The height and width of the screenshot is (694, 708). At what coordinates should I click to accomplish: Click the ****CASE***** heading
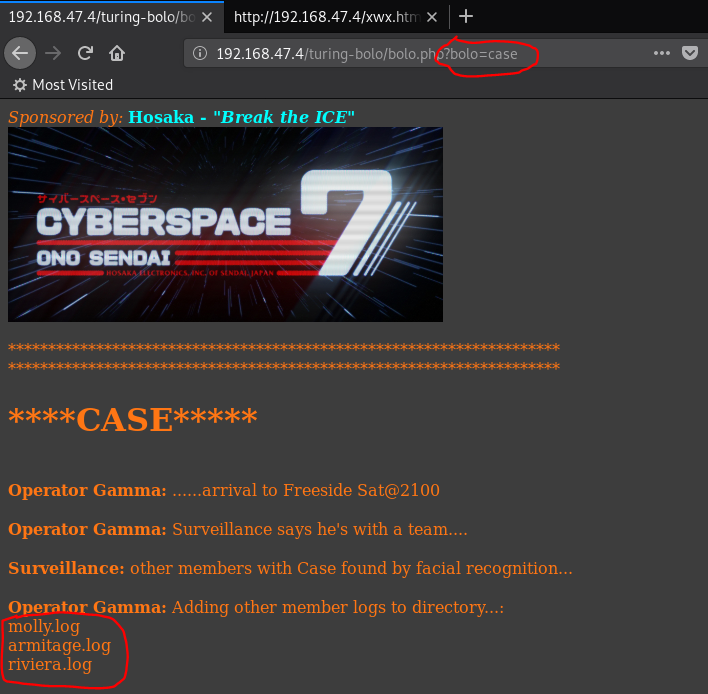[x=133, y=419]
